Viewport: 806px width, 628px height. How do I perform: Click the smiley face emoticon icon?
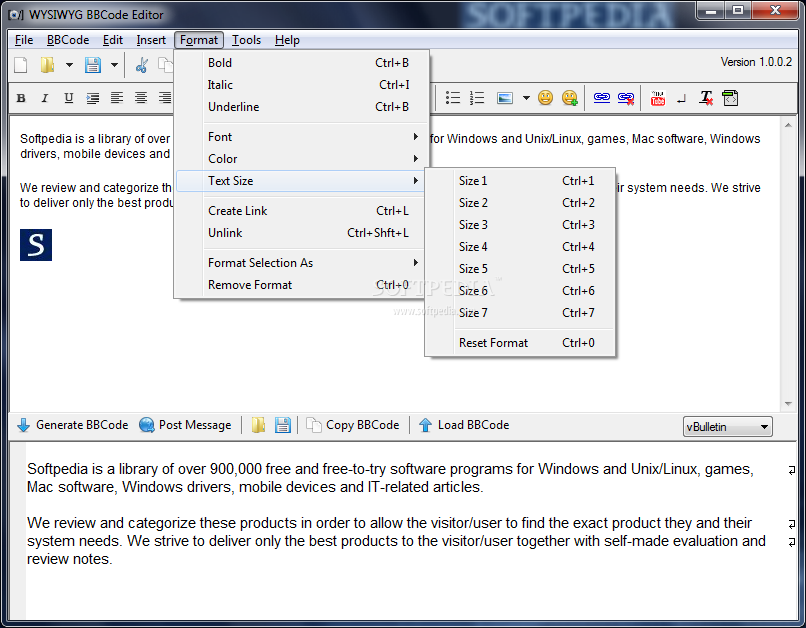[x=545, y=97]
